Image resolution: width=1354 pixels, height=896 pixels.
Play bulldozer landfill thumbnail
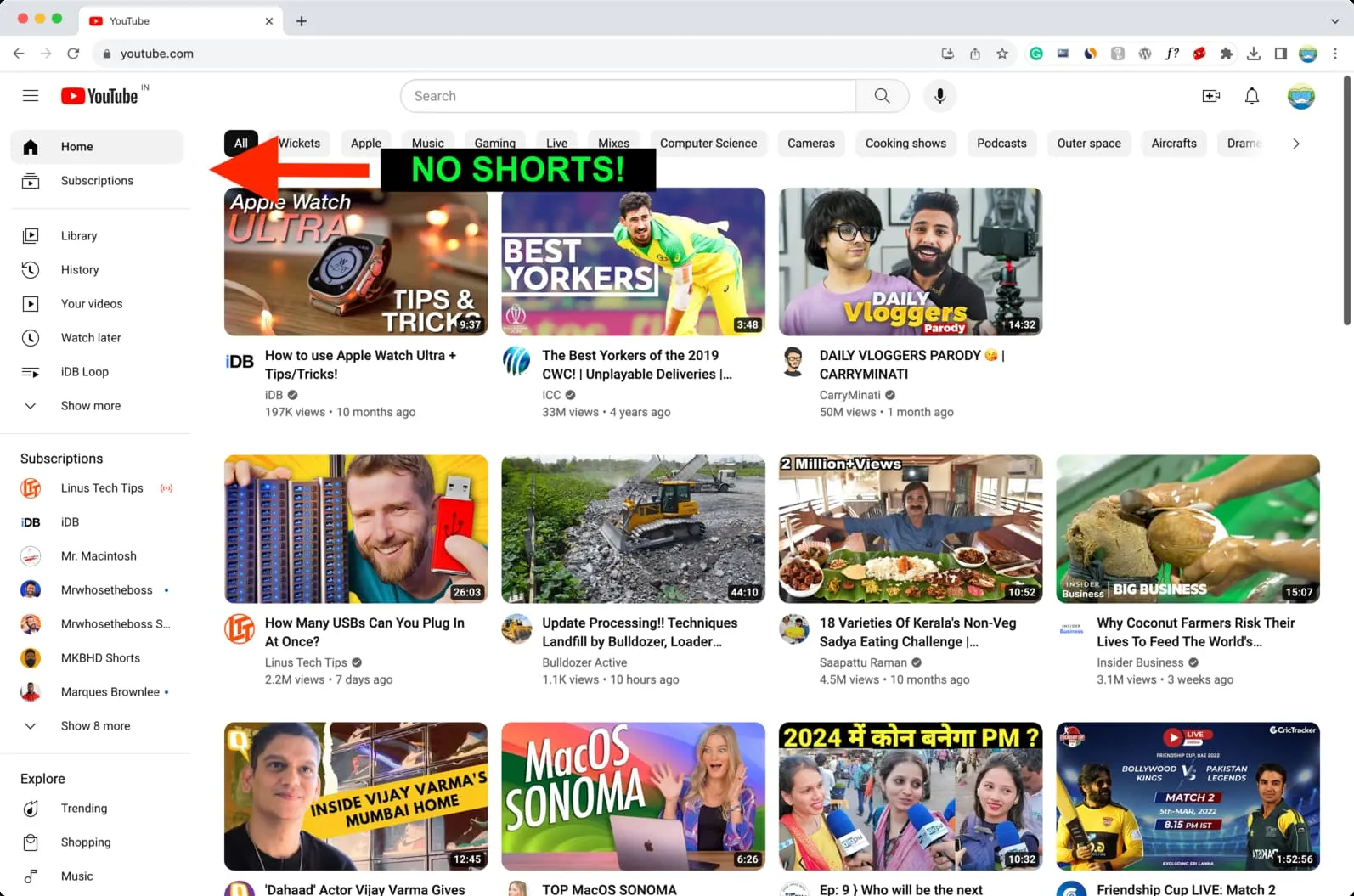[633, 529]
